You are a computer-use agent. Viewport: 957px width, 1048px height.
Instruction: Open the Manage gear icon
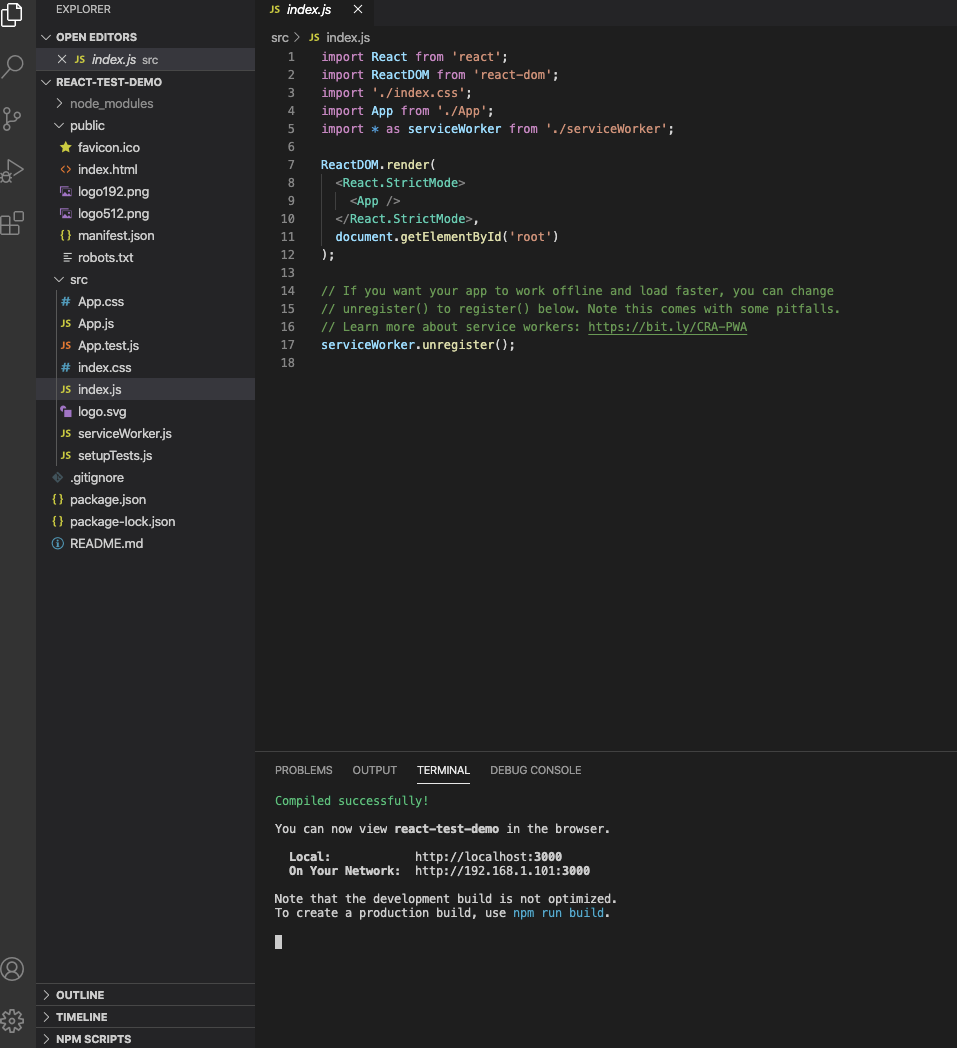(x=12, y=1021)
